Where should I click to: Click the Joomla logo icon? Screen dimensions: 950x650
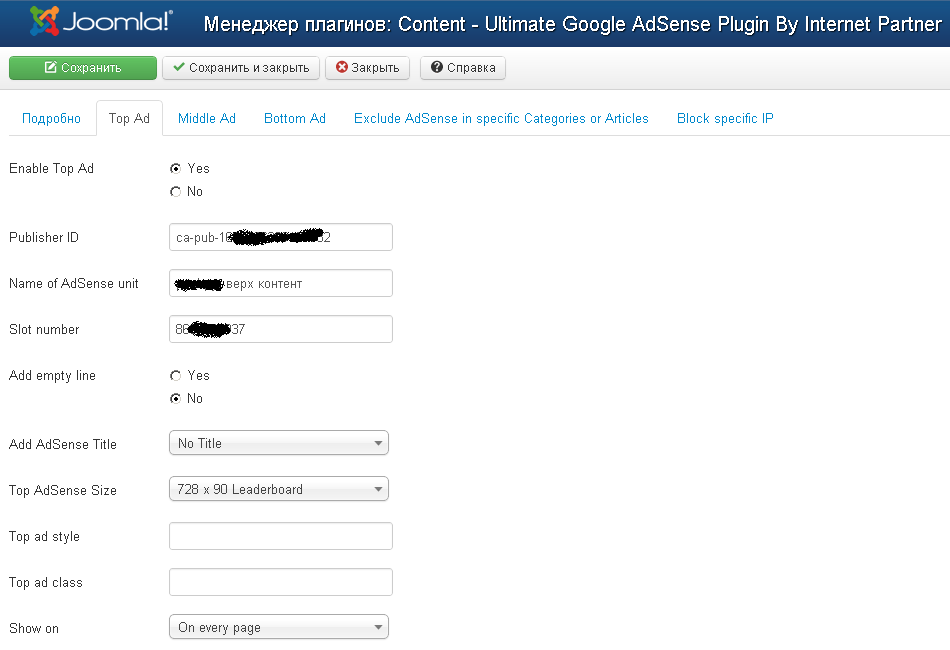point(43,21)
